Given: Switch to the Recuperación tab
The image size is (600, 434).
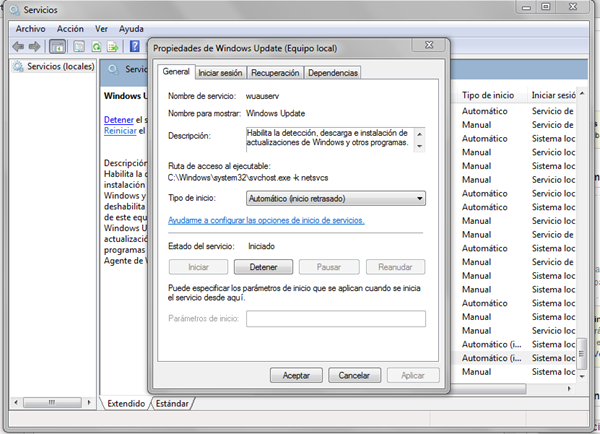Looking at the screenshot, I should [275, 73].
